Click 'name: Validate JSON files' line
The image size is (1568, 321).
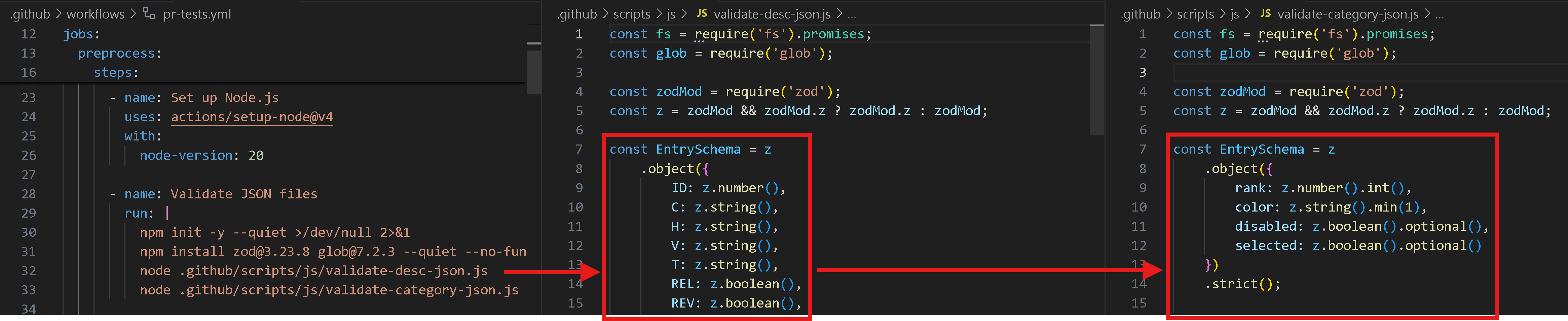[214, 194]
